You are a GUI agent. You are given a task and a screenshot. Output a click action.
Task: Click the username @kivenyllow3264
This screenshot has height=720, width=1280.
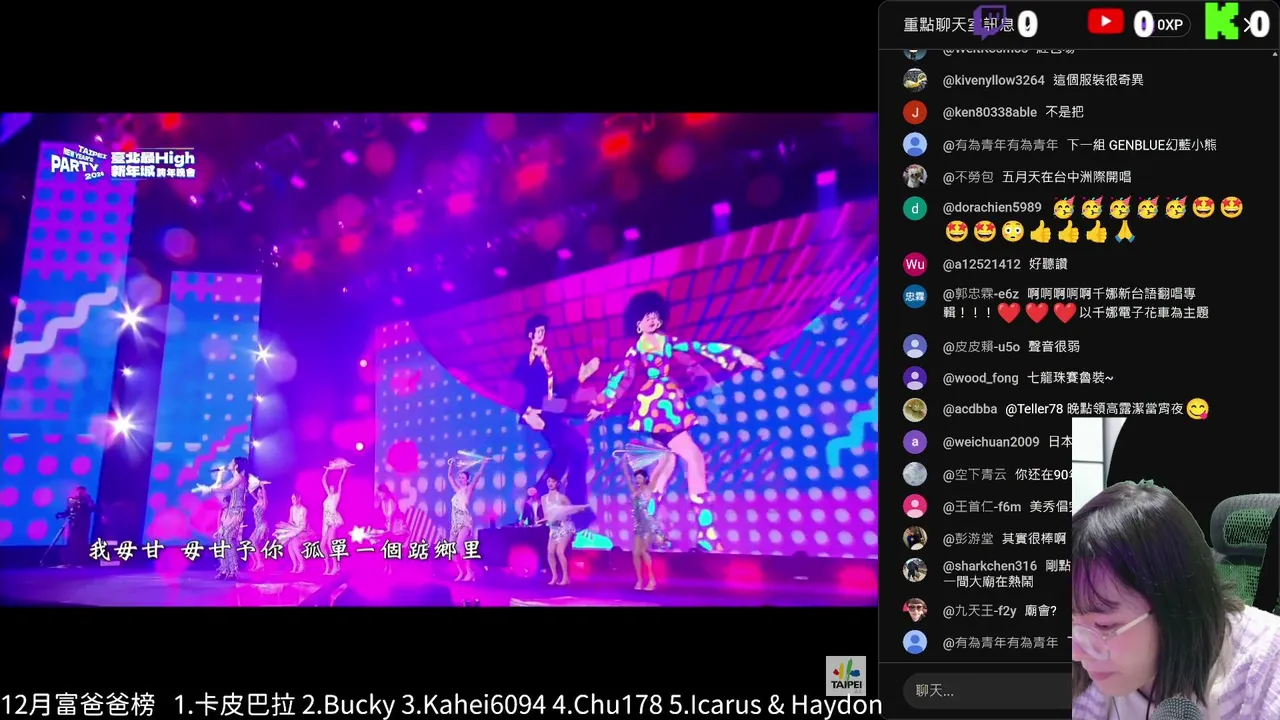(993, 80)
